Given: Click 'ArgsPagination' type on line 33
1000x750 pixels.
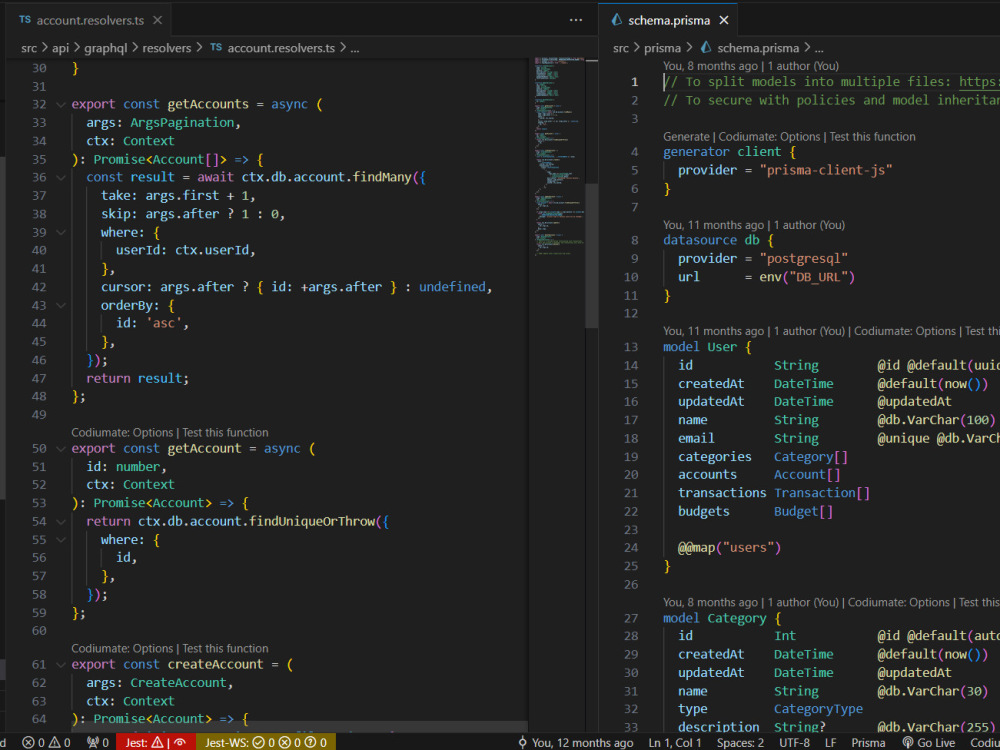Looking at the screenshot, I should click(x=182, y=122).
